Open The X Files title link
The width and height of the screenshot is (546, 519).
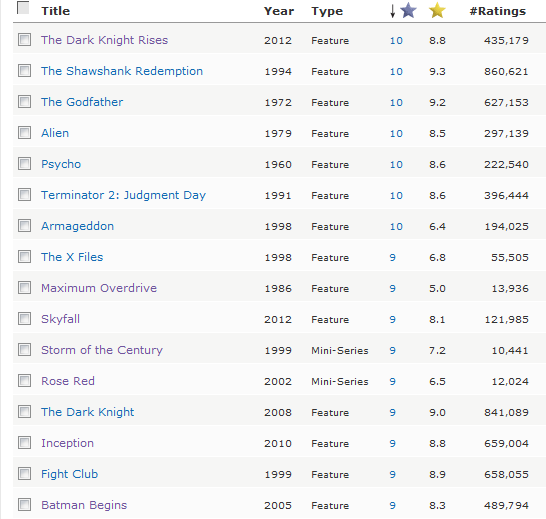pos(72,257)
